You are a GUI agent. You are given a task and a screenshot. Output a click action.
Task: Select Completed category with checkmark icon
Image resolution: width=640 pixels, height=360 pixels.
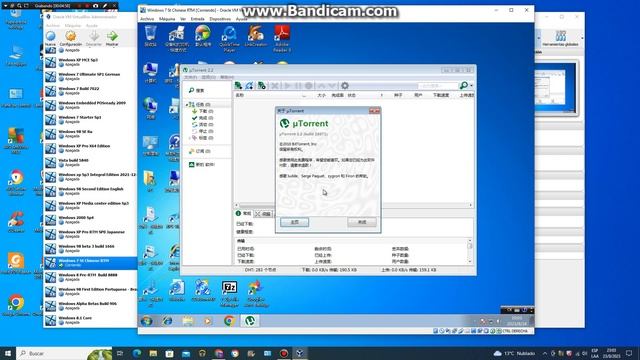[x=202, y=118]
